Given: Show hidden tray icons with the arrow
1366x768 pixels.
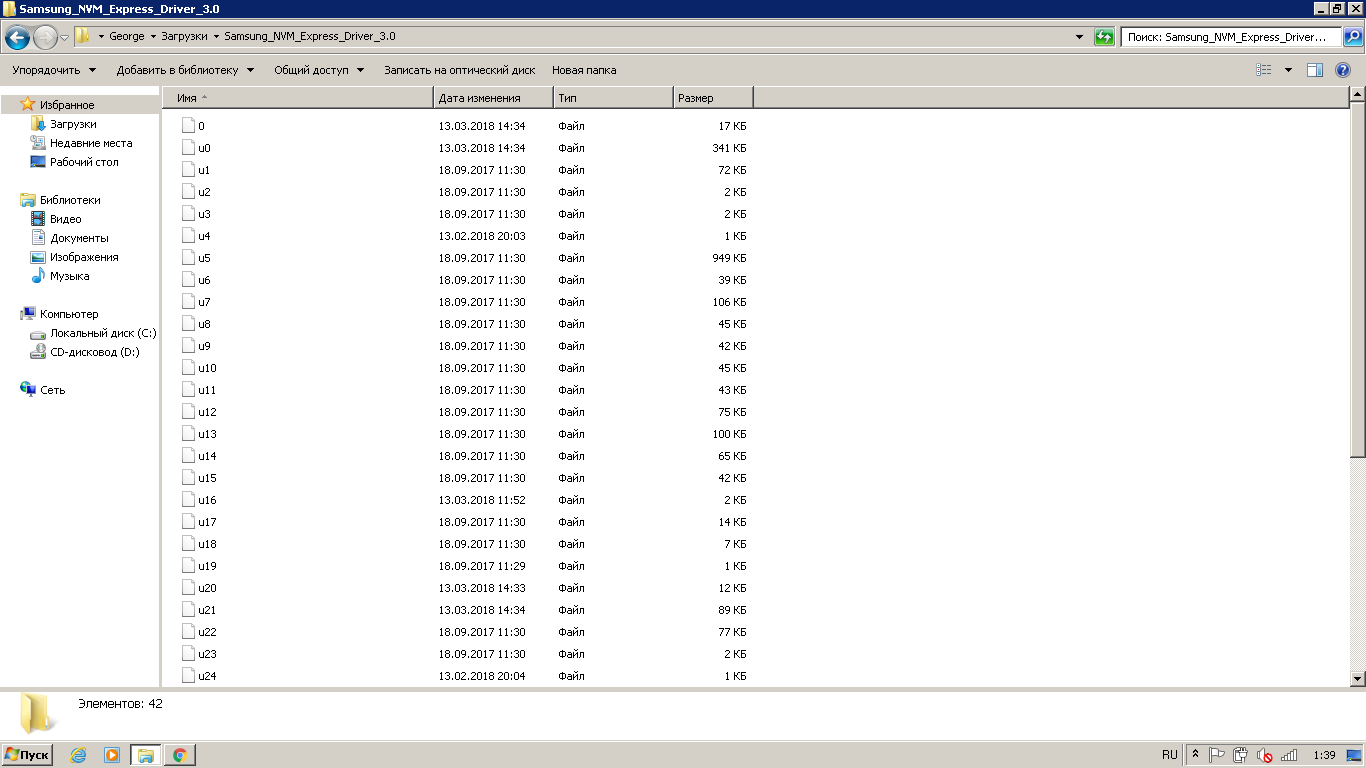Looking at the screenshot, I should click(x=1195, y=755).
